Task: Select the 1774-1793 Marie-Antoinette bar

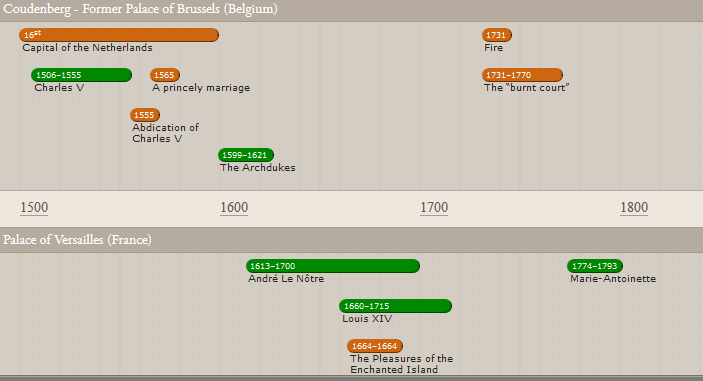Action: tap(595, 266)
